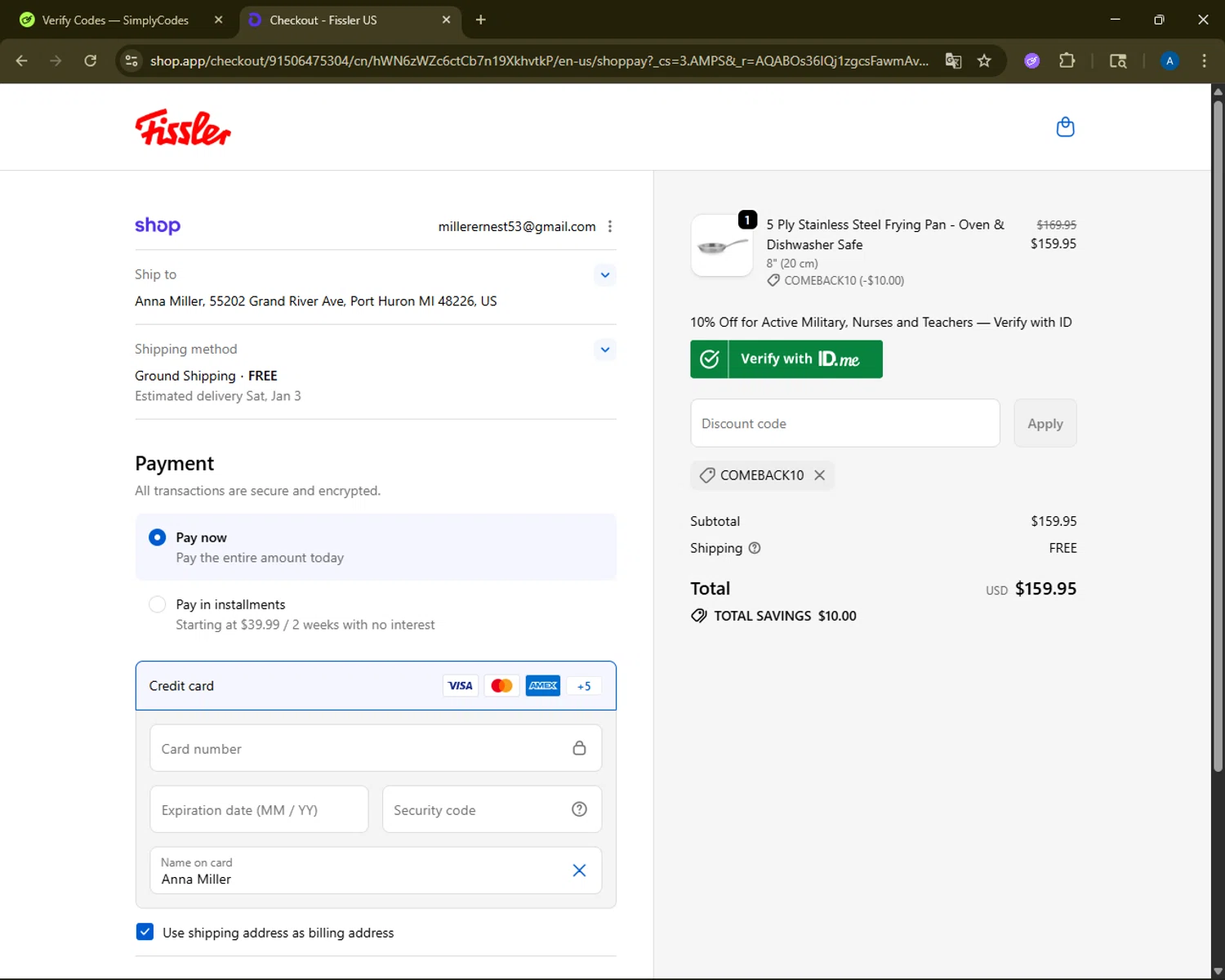Viewport: 1225px width, 980px height.
Task: Click email millerernest53@gmail.com
Action: pos(517,226)
